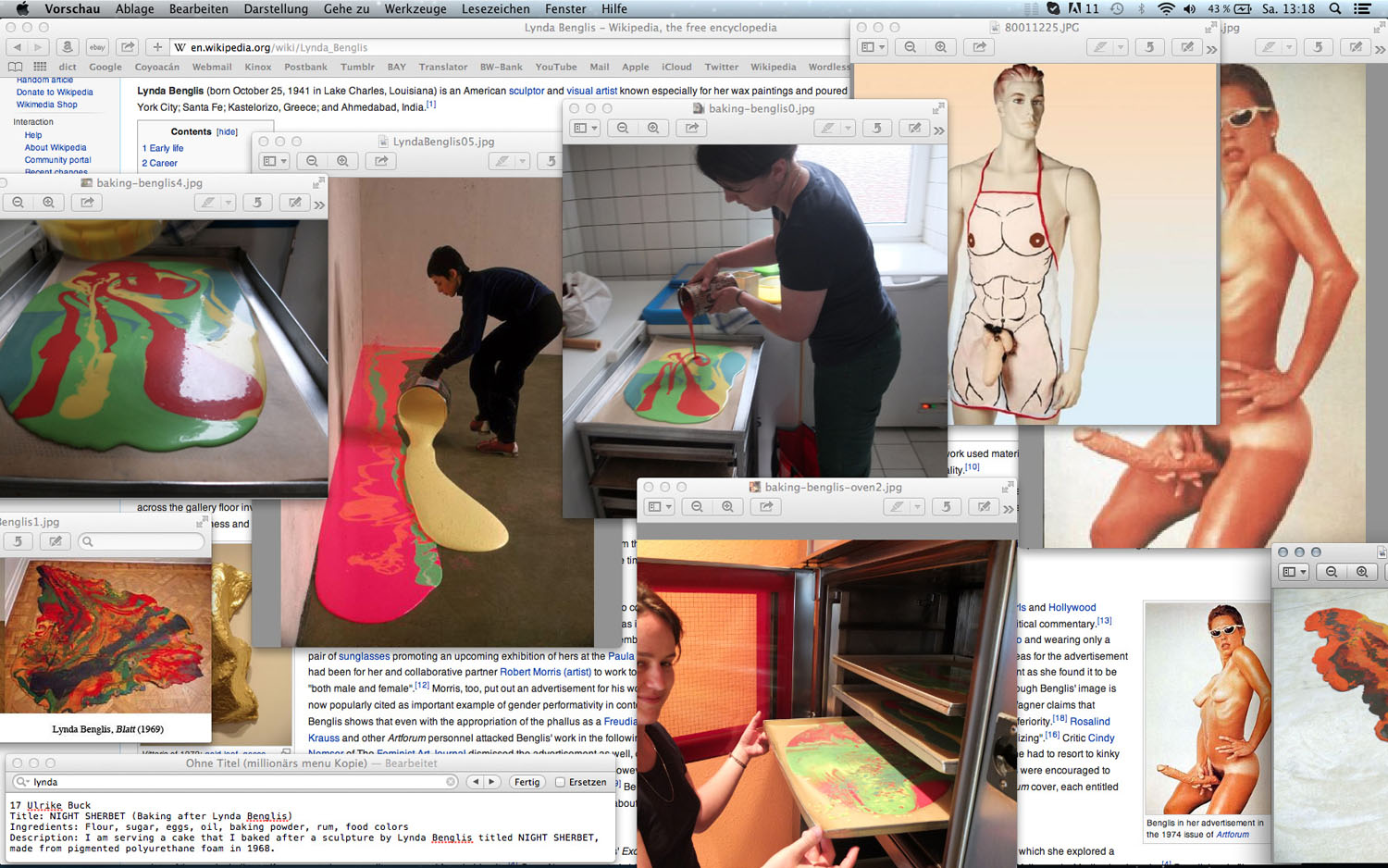Open view mode dropdown in baking-benglis0.jpg
Image resolution: width=1388 pixels, height=868 pixels.
point(586,129)
